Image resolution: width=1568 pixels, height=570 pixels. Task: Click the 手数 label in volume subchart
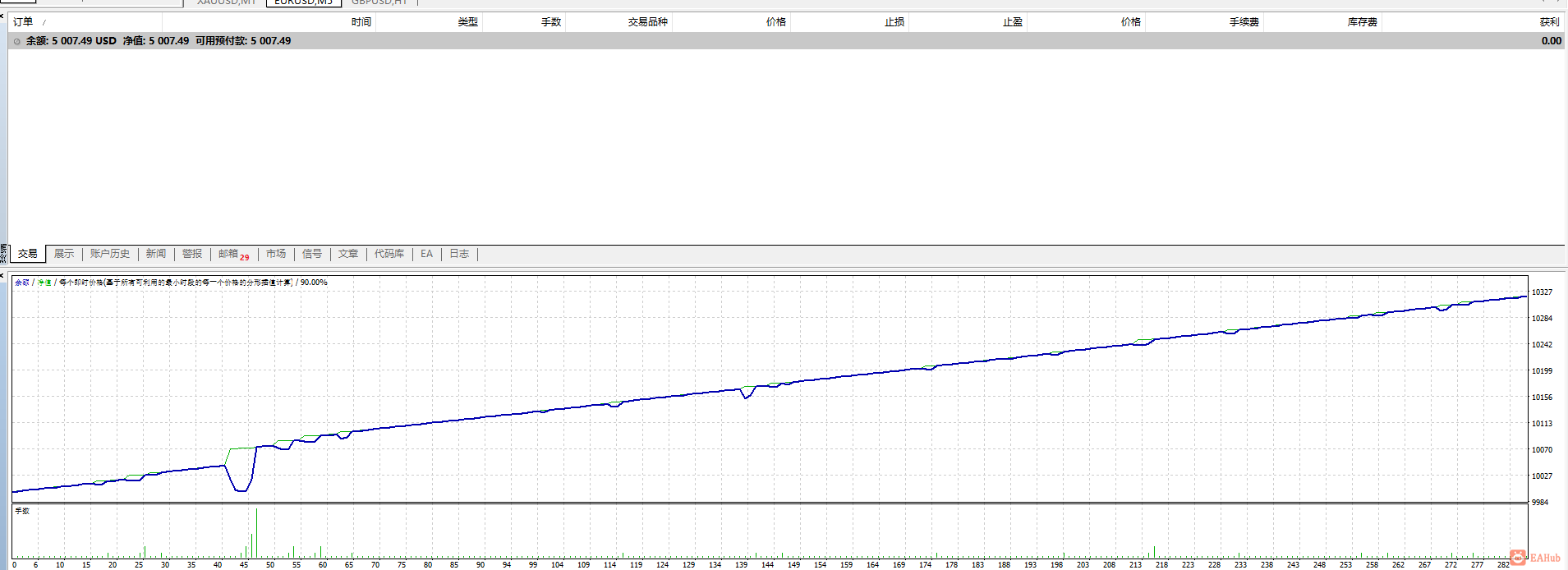tap(22, 511)
